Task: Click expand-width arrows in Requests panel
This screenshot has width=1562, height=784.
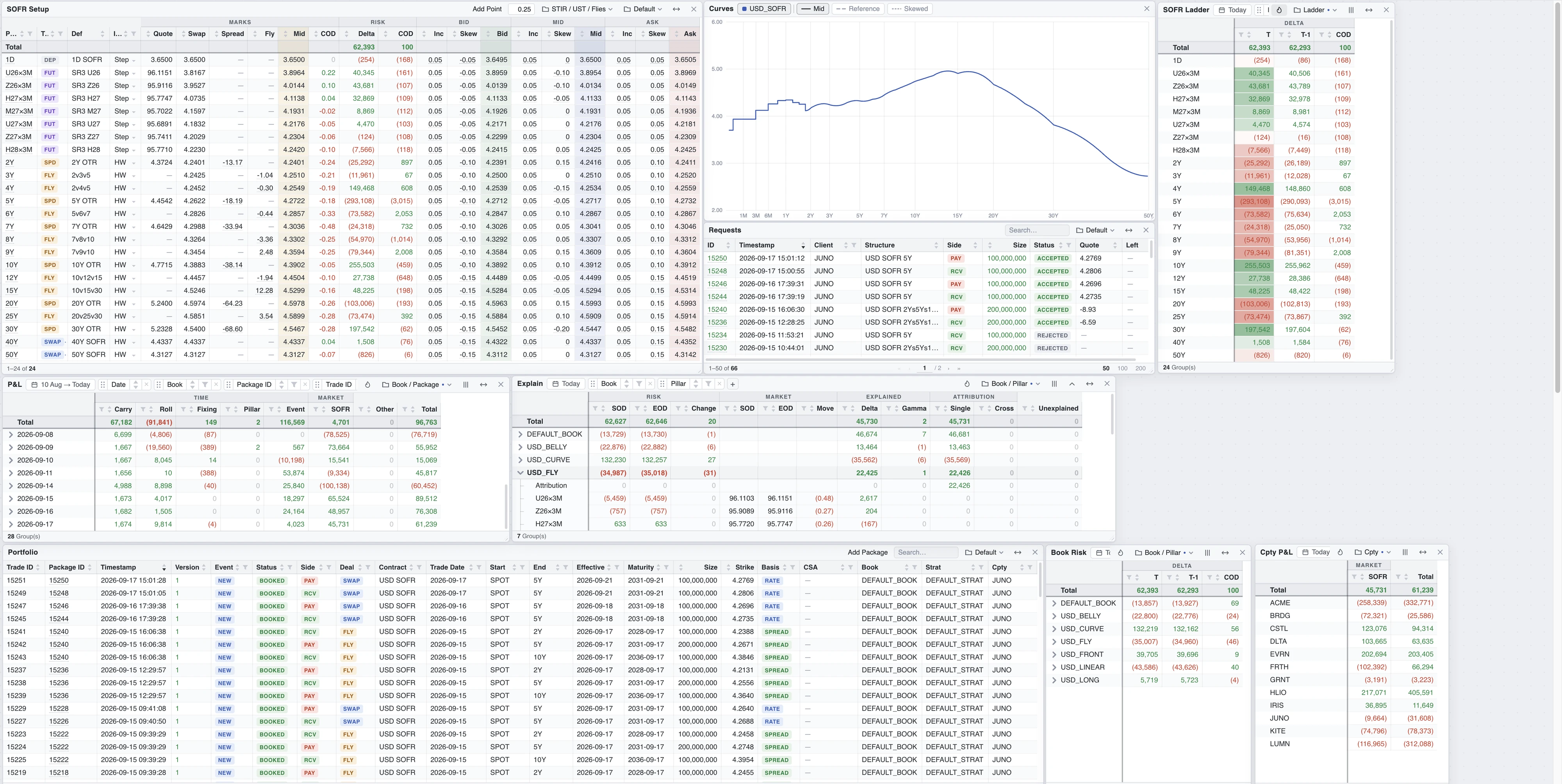Action: [1129, 230]
